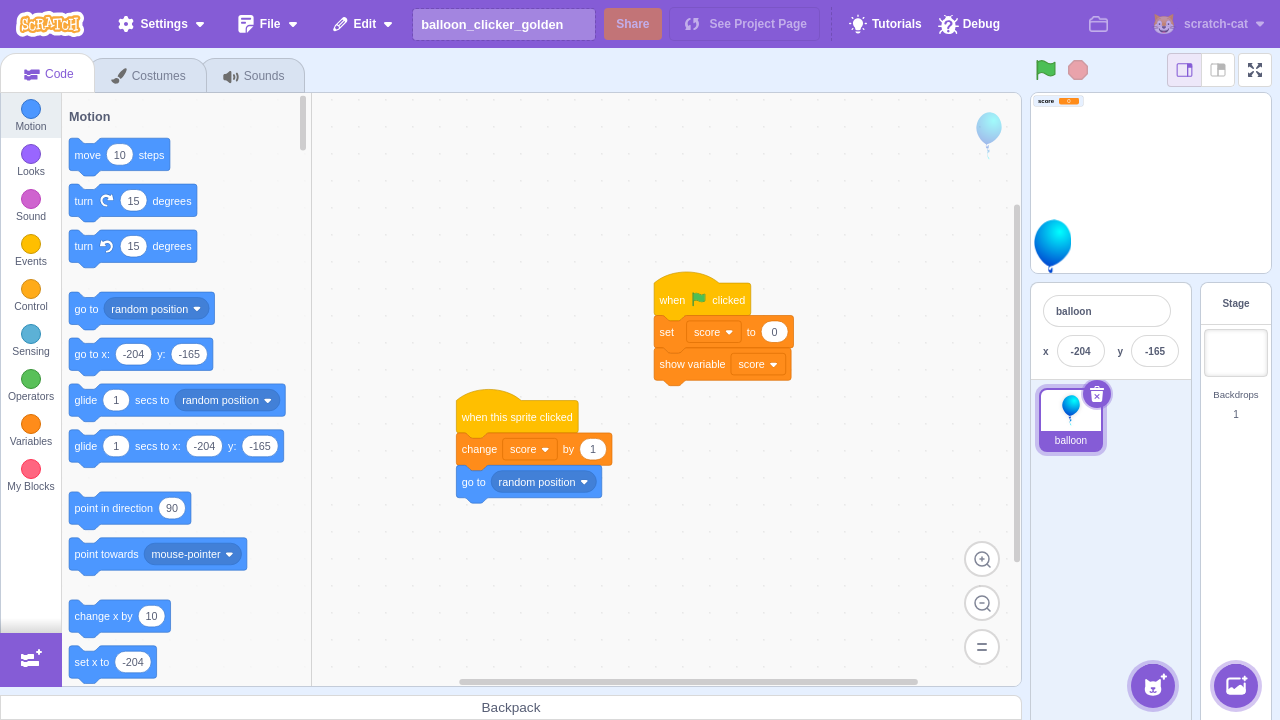Click the workspace horizontal scrollbar
This screenshot has height=720, width=1280.
[688, 682]
